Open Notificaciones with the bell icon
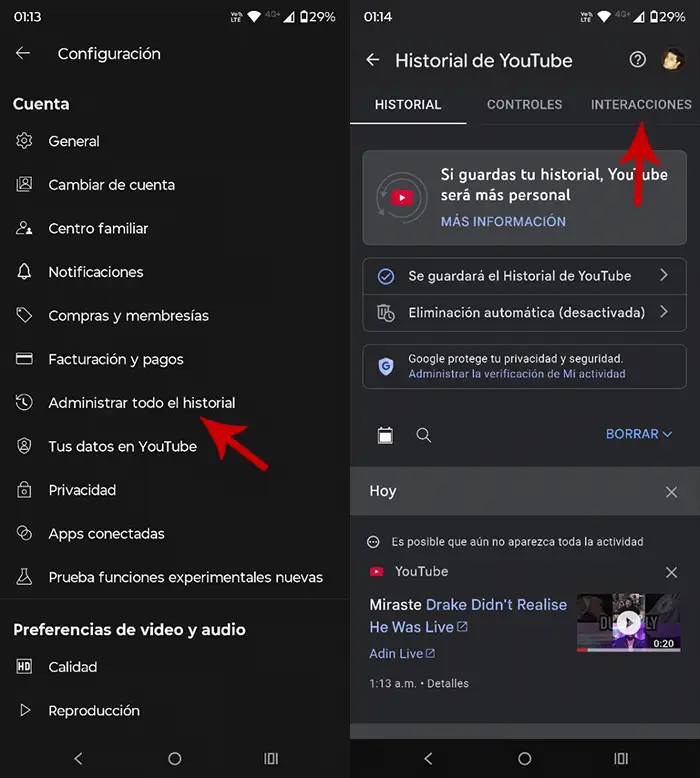 [x=95, y=272]
